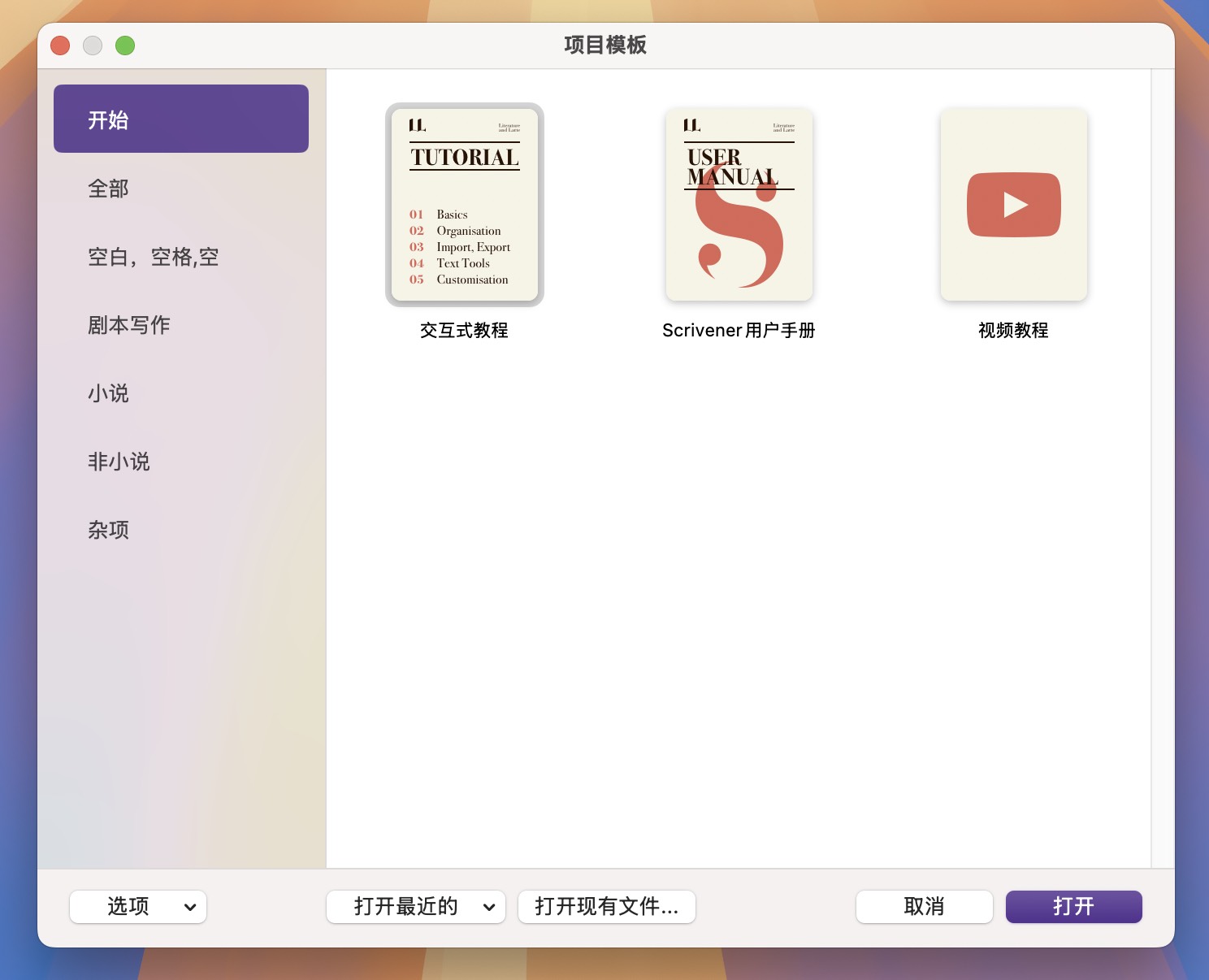This screenshot has width=1209, height=980.
Task: Switch to the 小说 category
Action: [x=108, y=393]
